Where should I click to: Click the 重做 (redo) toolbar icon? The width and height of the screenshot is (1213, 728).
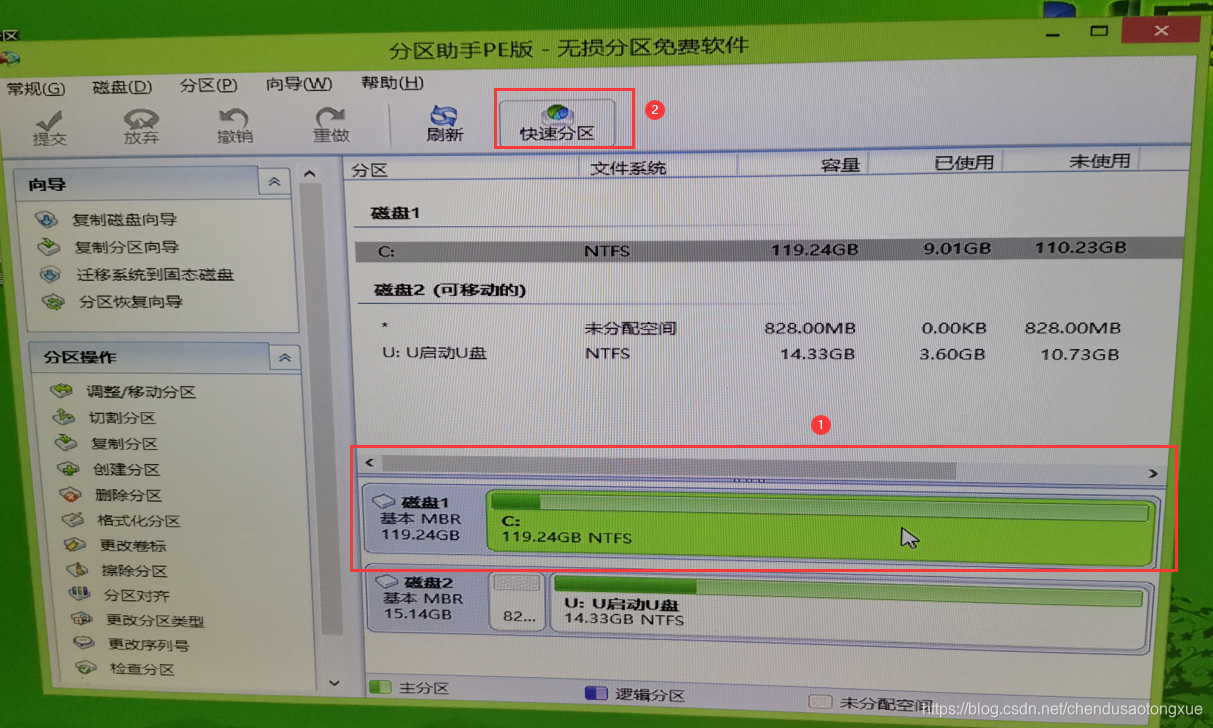(x=331, y=126)
